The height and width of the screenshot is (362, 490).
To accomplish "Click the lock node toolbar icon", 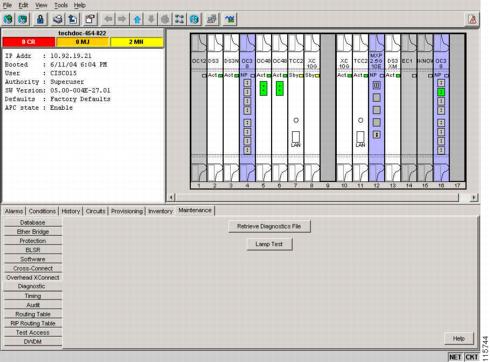I will 40,19.
